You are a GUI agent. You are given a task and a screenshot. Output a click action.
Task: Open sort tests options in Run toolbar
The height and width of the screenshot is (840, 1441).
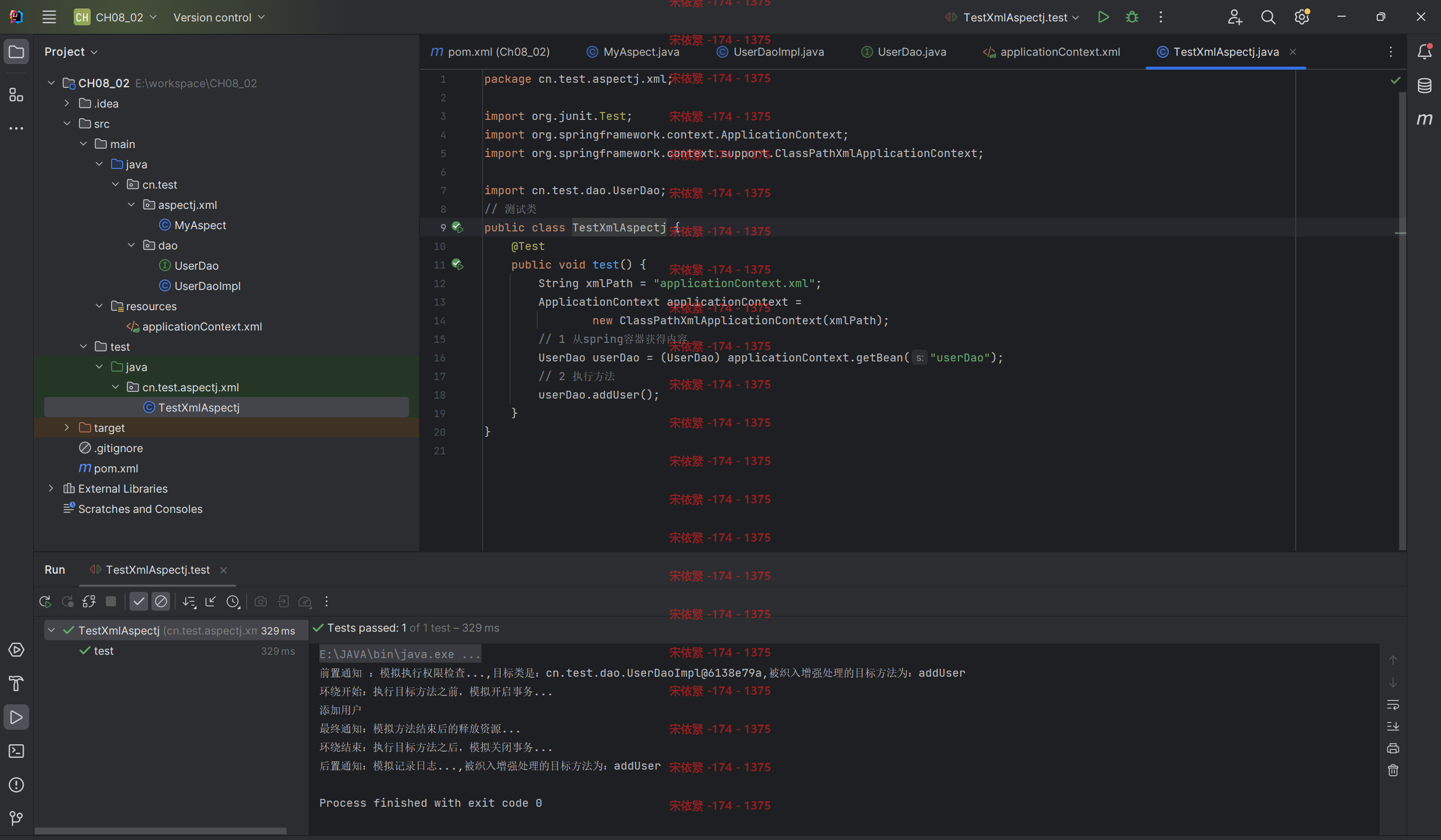(189, 601)
